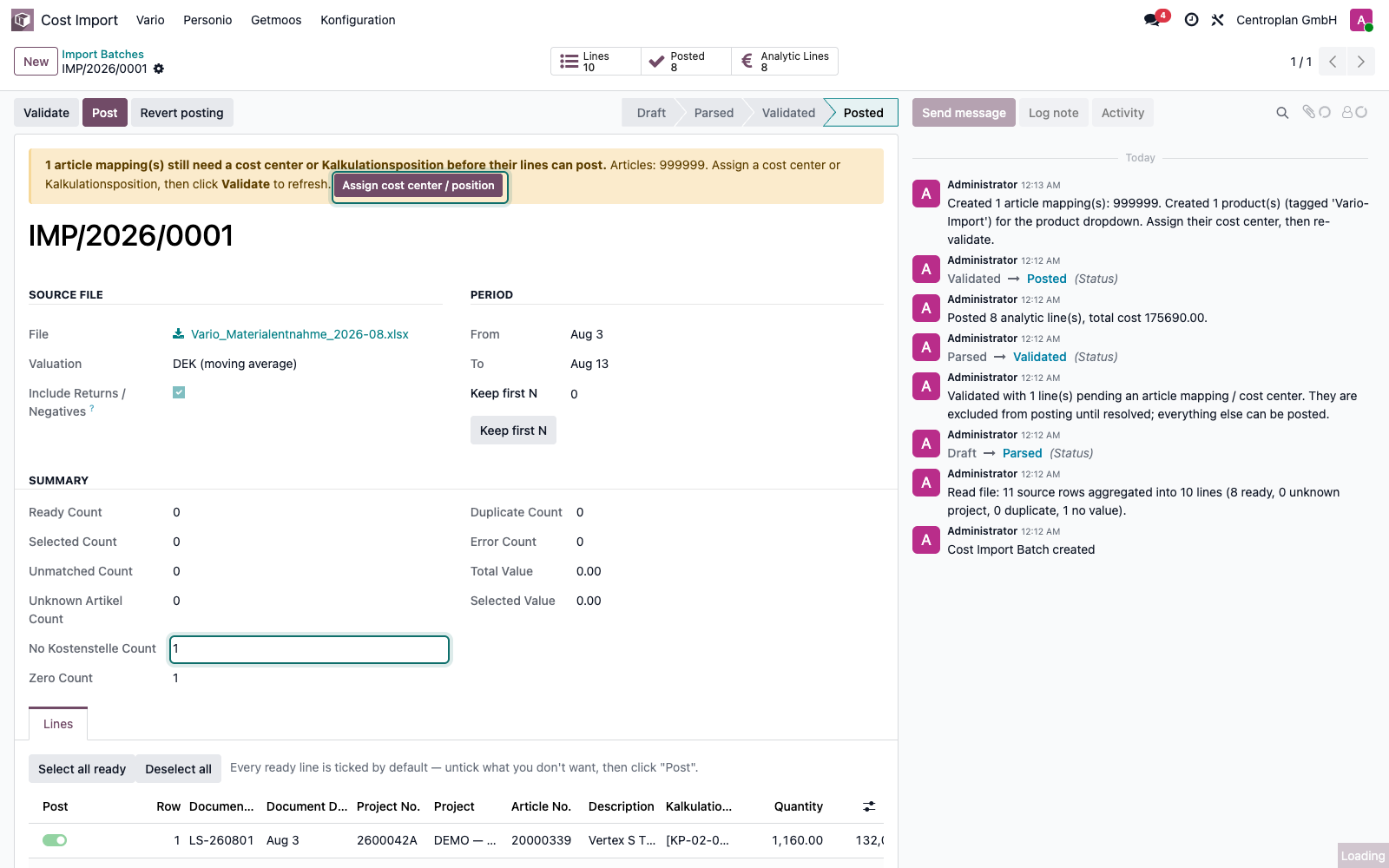
Task: Click the No Kostenstelle Count field
Action: pos(309,649)
